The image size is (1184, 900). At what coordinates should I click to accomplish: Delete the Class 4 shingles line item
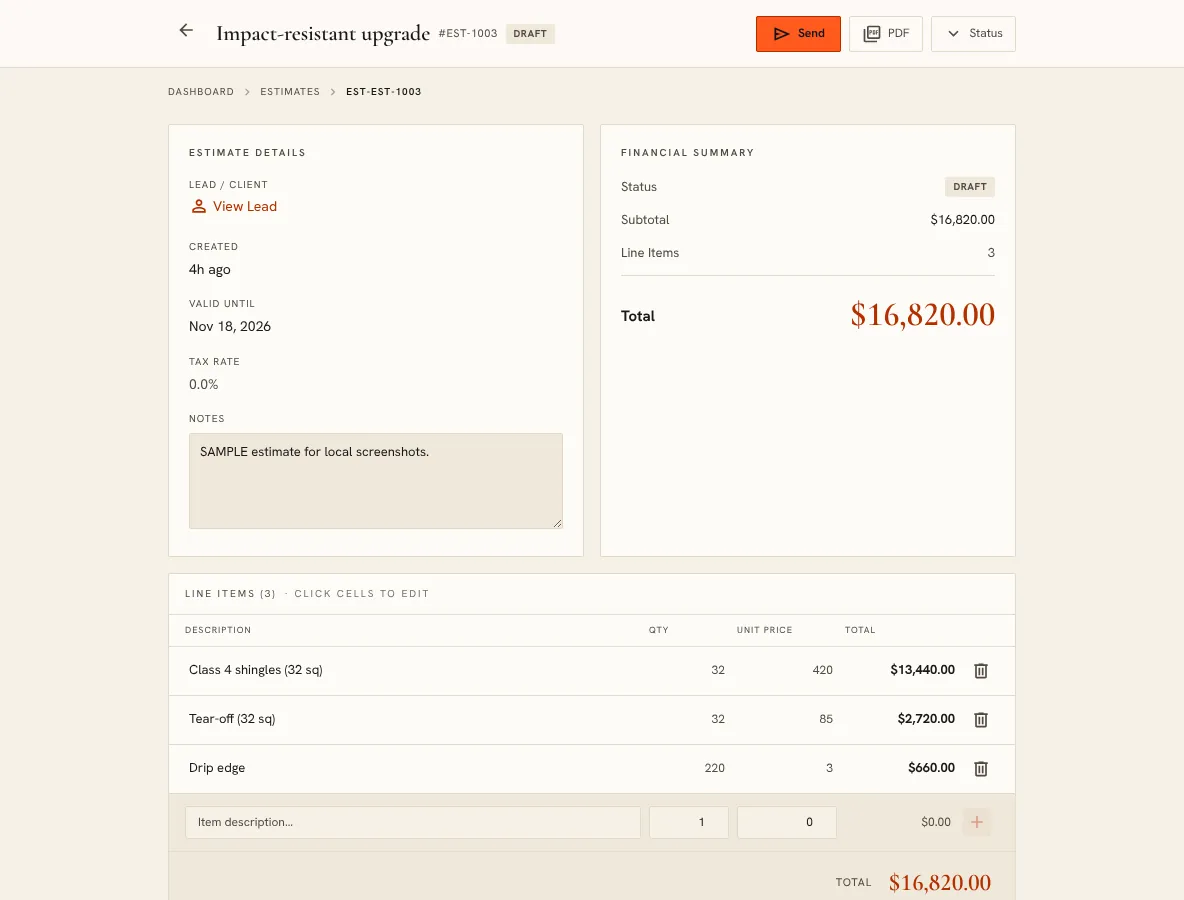(980, 670)
